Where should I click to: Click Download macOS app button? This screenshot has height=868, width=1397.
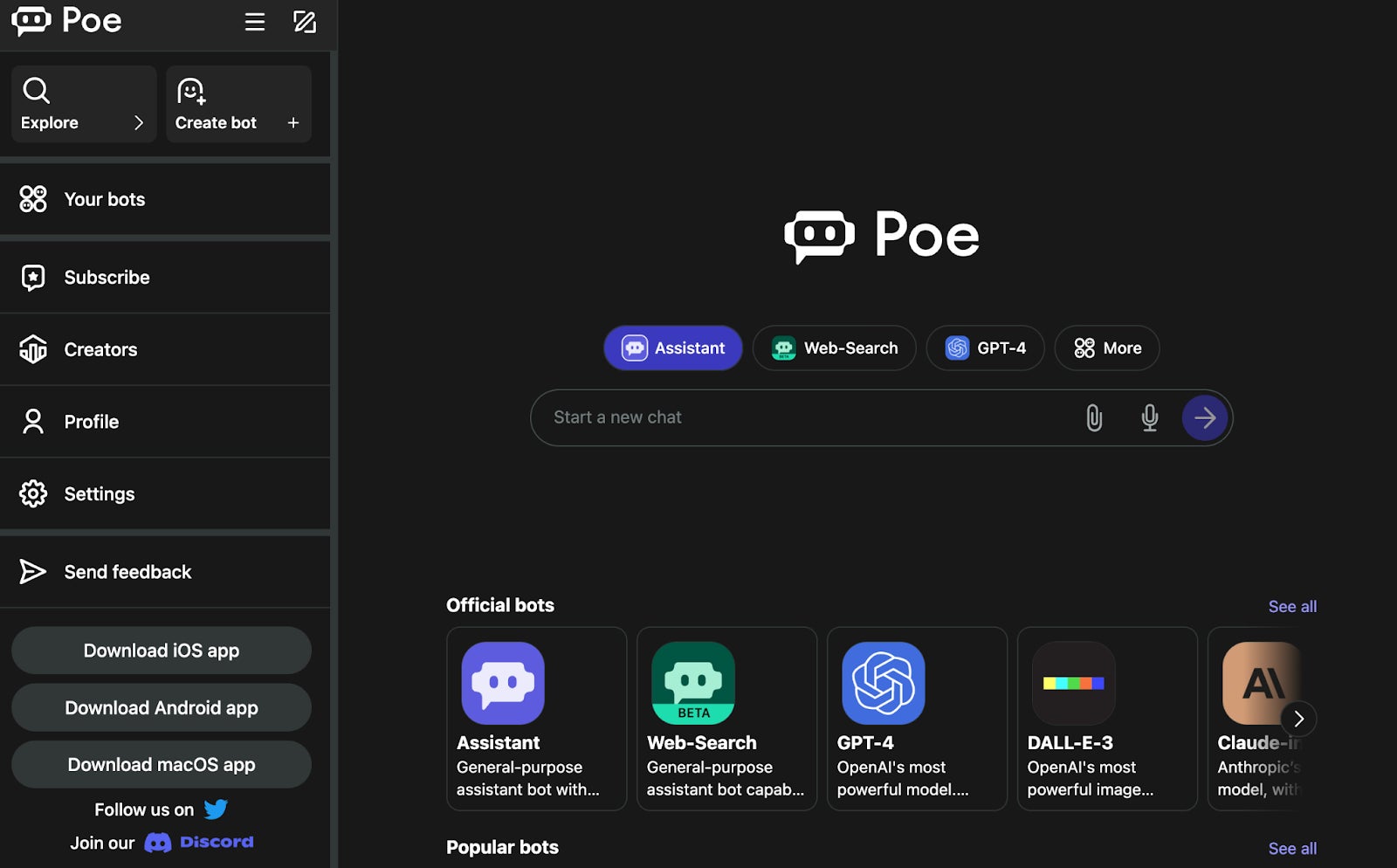point(162,765)
